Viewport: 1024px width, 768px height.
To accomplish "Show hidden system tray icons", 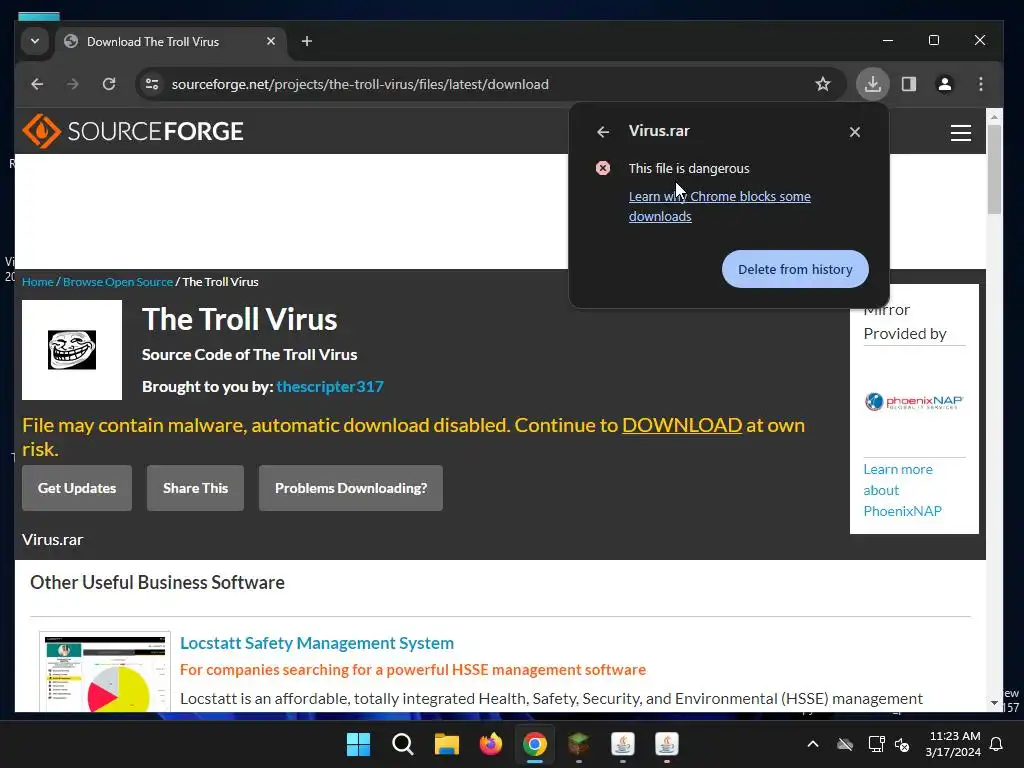I will click(x=812, y=744).
